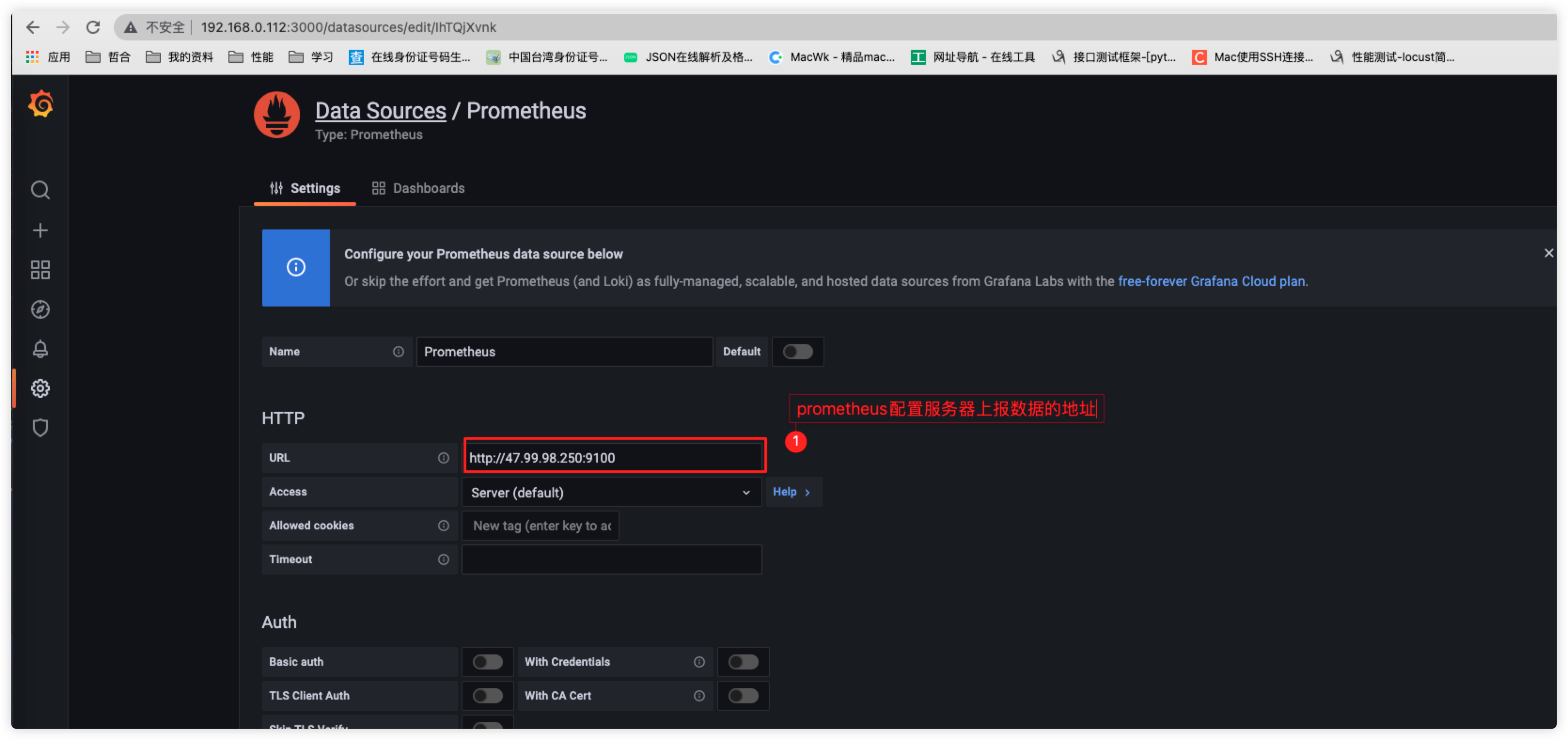Open the Server Admin shield icon
Image resolution: width=1568 pixels, height=740 pixels.
pos(40,428)
